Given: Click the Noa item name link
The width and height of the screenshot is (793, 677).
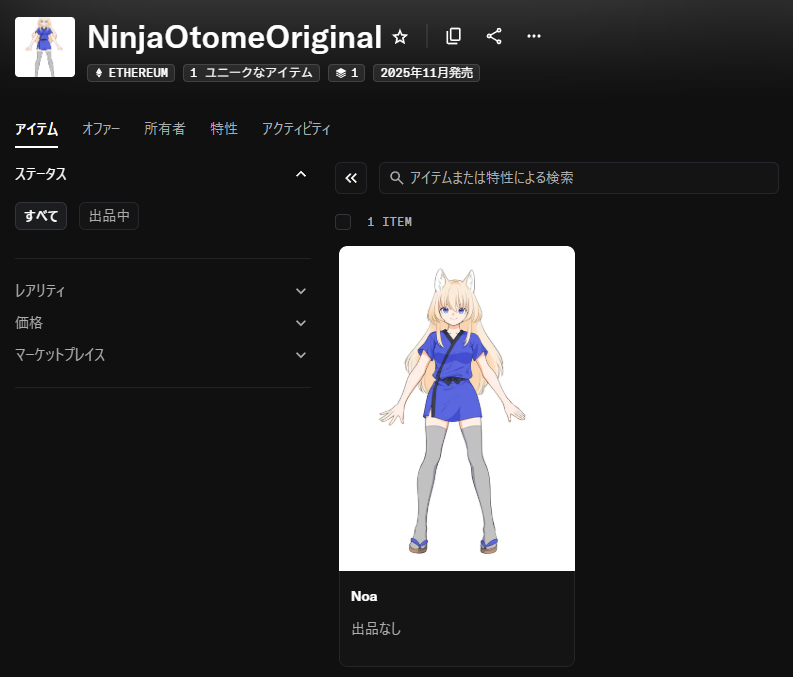Looking at the screenshot, I should [x=364, y=596].
